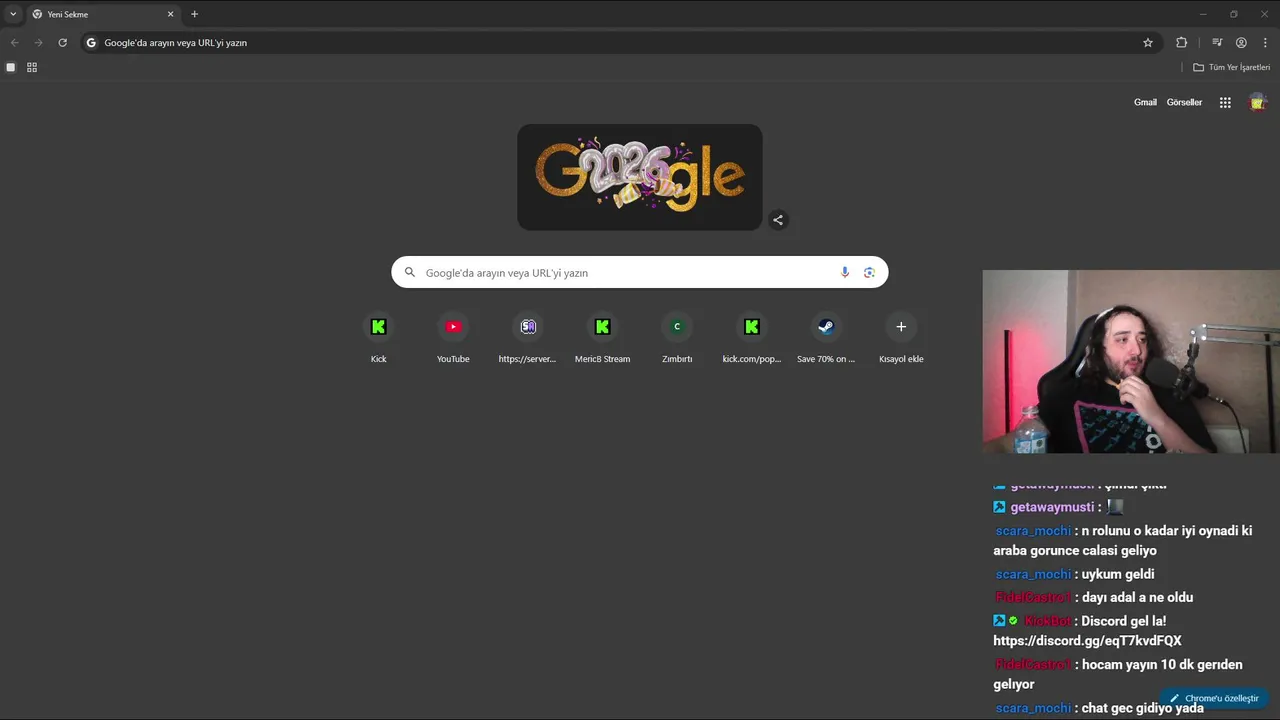Viewport: 1280px width, 720px height.
Task: Open the kick.com/pop... shortcut
Action: point(752,337)
